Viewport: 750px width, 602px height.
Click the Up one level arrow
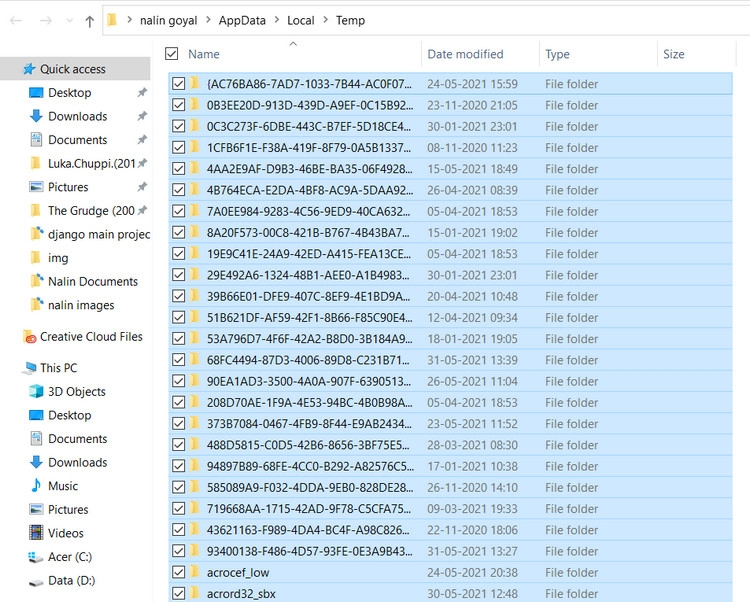90,21
